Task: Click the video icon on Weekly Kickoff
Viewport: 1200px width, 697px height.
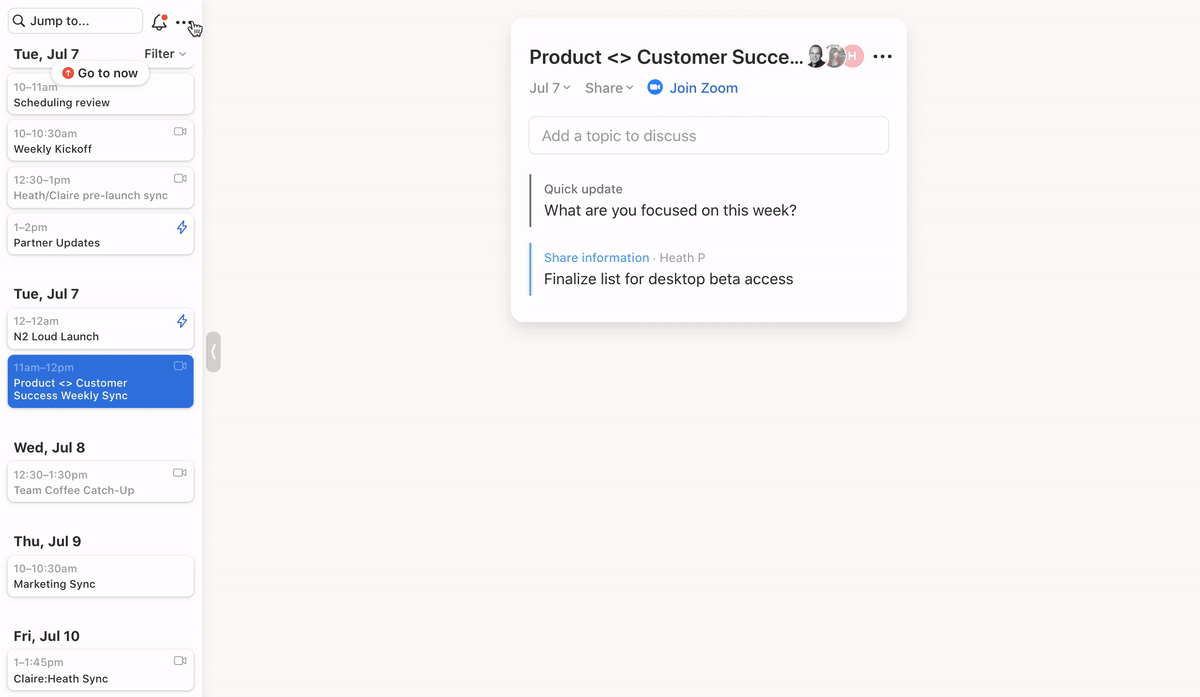Action: [x=180, y=132]
